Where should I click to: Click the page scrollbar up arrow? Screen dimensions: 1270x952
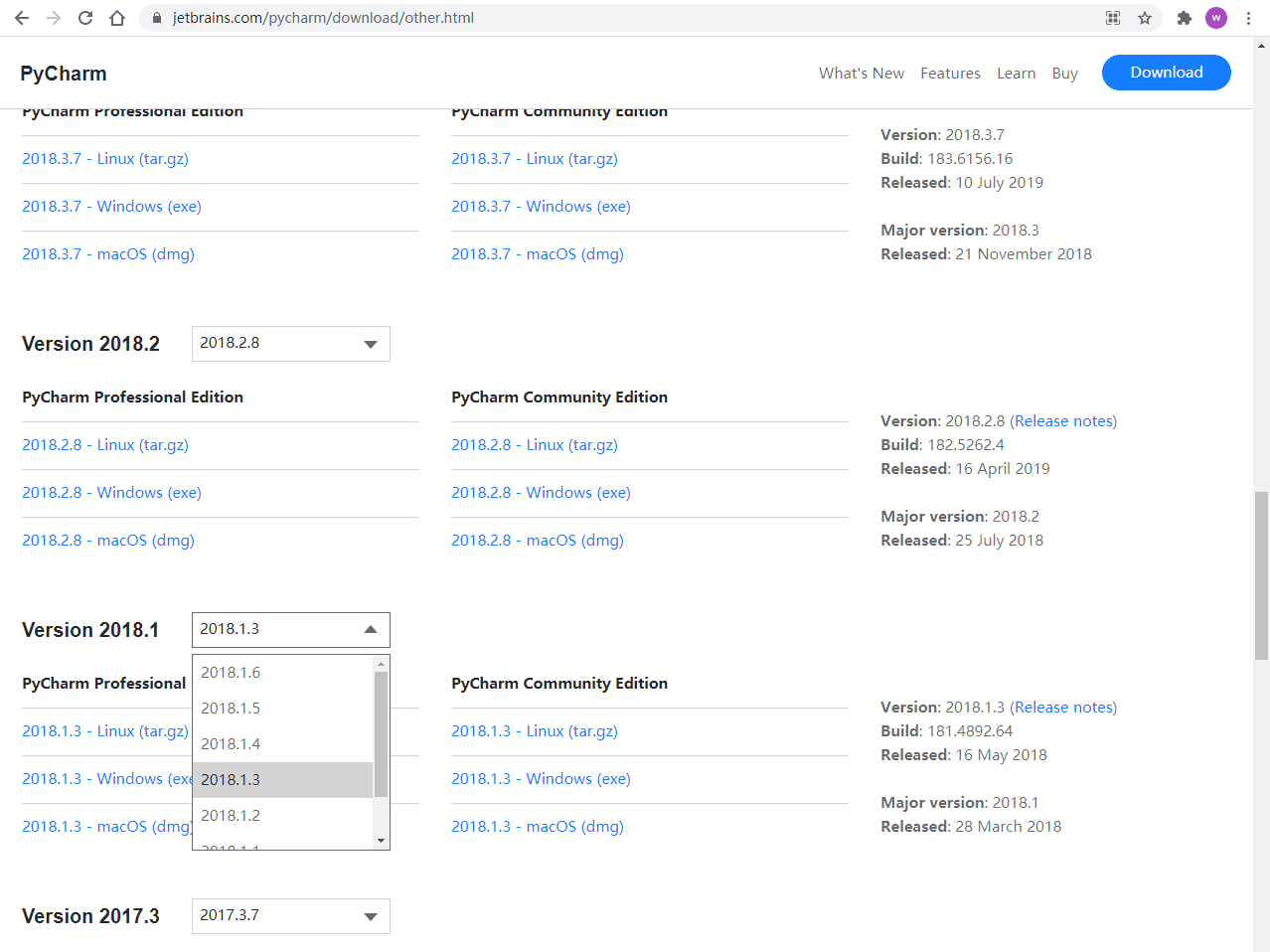click(1261, 45)
